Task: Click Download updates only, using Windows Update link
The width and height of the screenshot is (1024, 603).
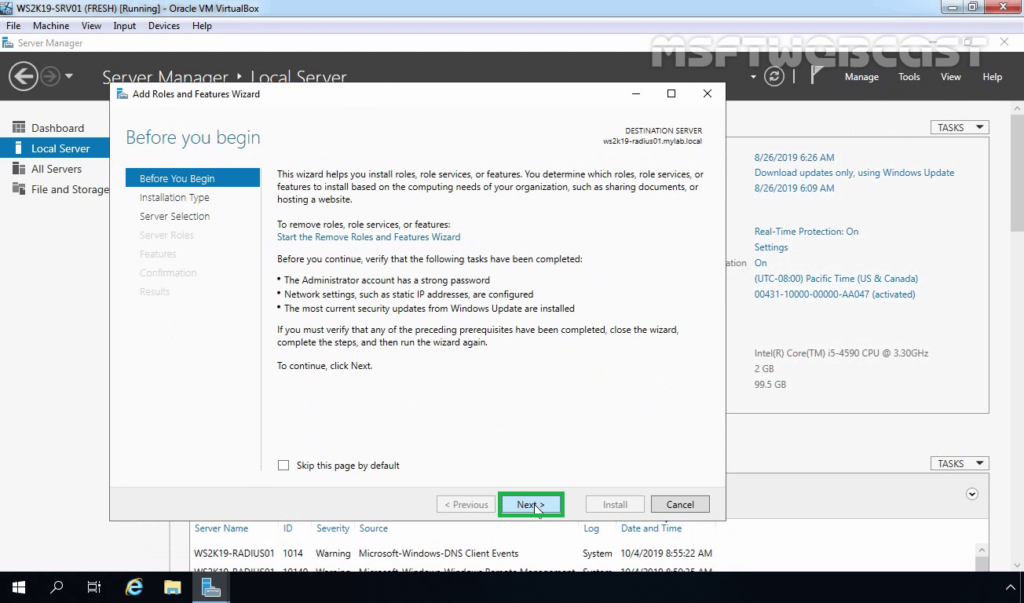Action: pos(854,172)
